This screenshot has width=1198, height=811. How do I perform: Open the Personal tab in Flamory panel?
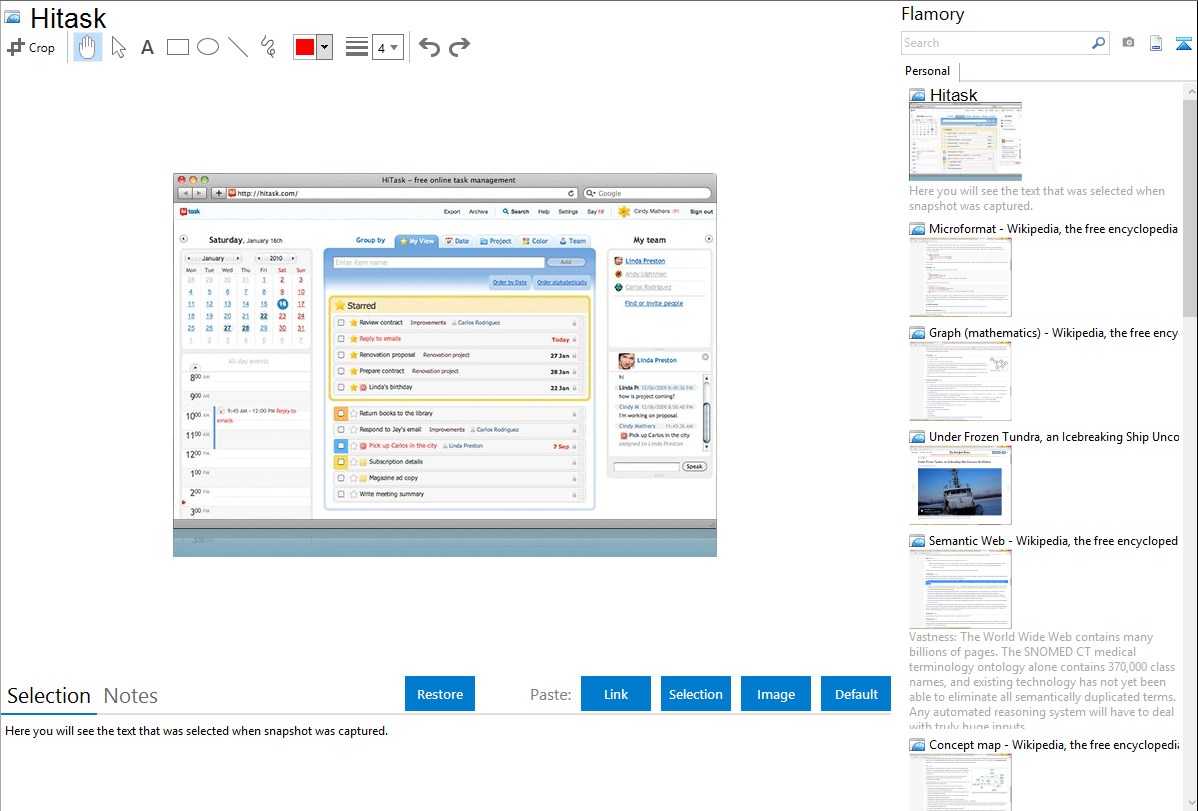click(x=928, y=71)
